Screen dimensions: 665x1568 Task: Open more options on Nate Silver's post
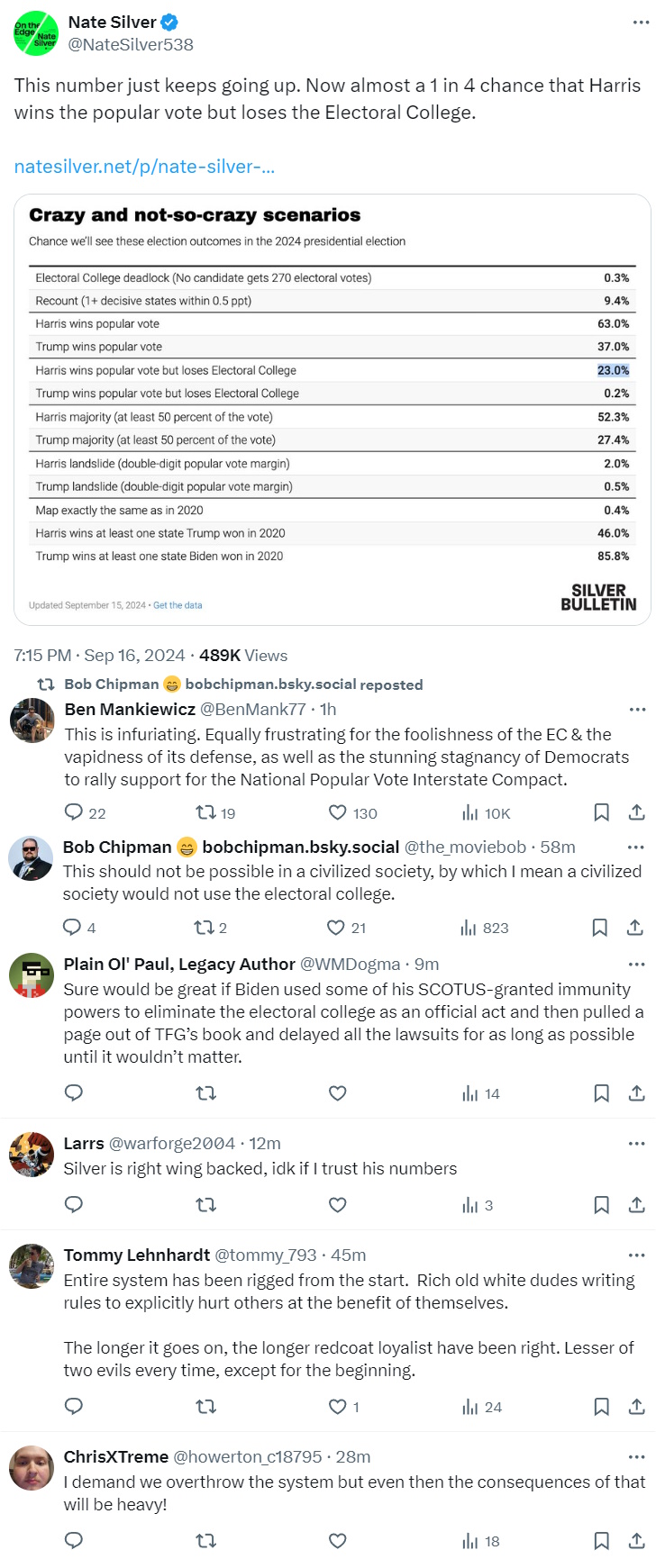point(641,23)
